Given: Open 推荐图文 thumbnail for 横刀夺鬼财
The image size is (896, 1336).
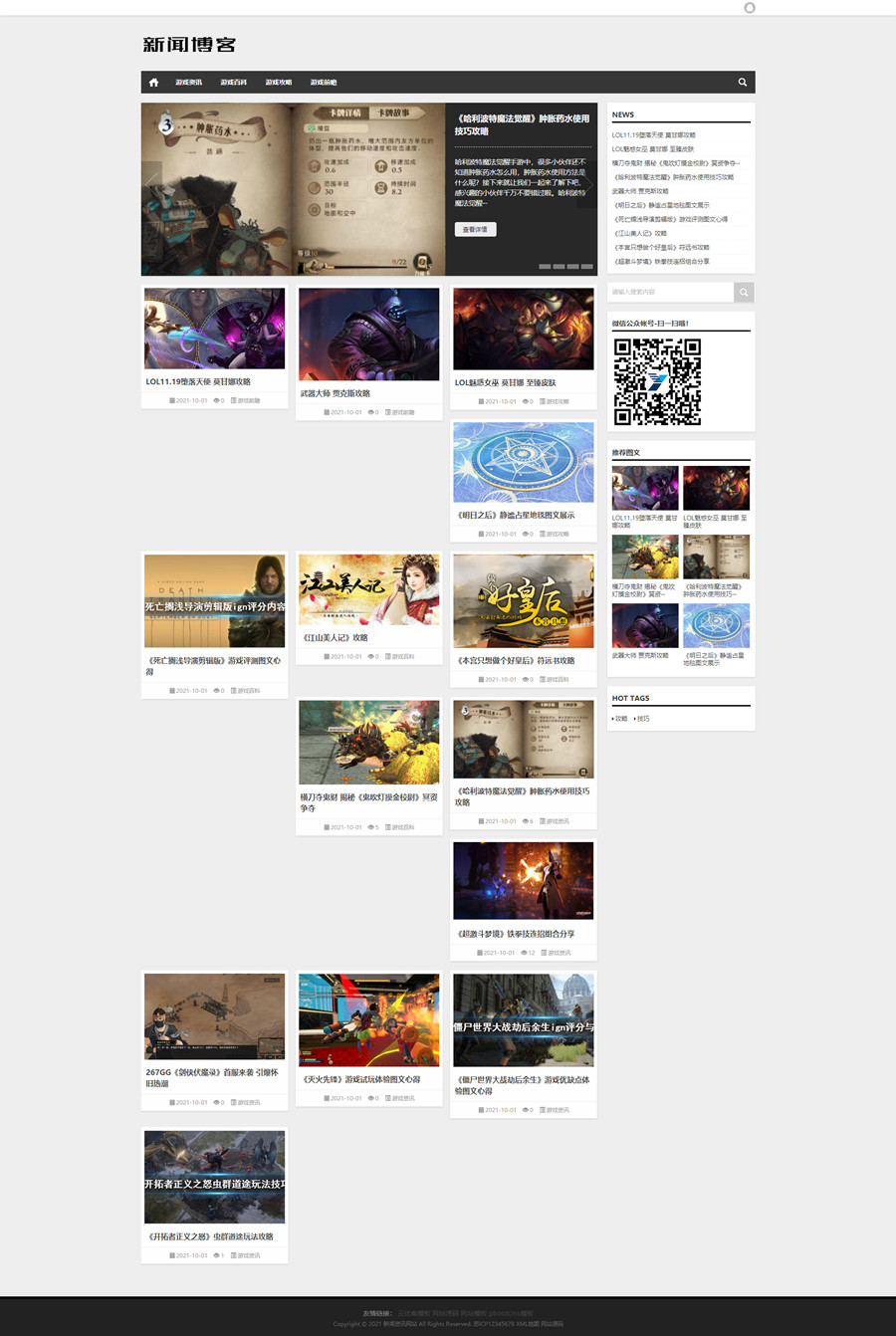Looking at the screenshot, I should (x=645, y=557).
